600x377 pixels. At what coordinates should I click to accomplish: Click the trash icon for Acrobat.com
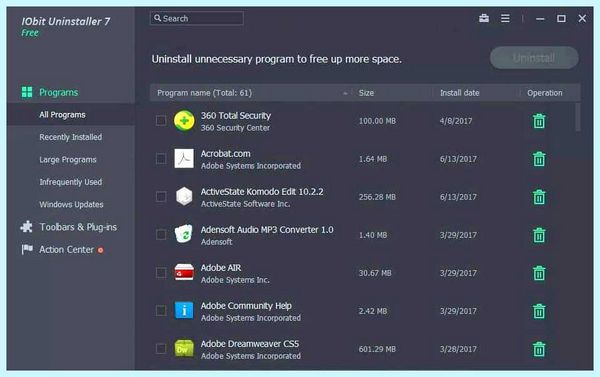[539, 159]
